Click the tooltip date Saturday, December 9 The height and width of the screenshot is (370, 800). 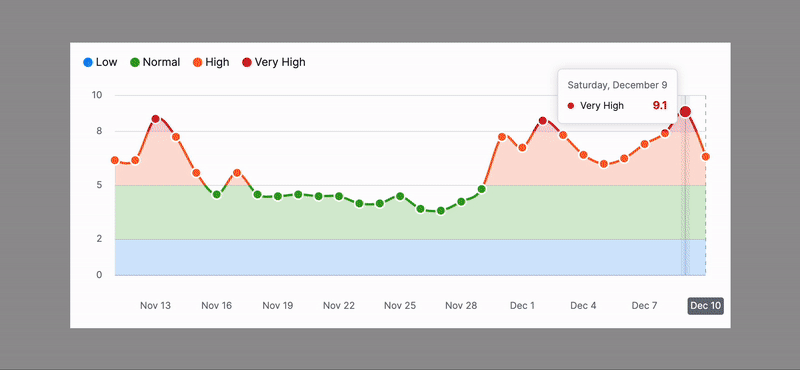tap(617, 85)
